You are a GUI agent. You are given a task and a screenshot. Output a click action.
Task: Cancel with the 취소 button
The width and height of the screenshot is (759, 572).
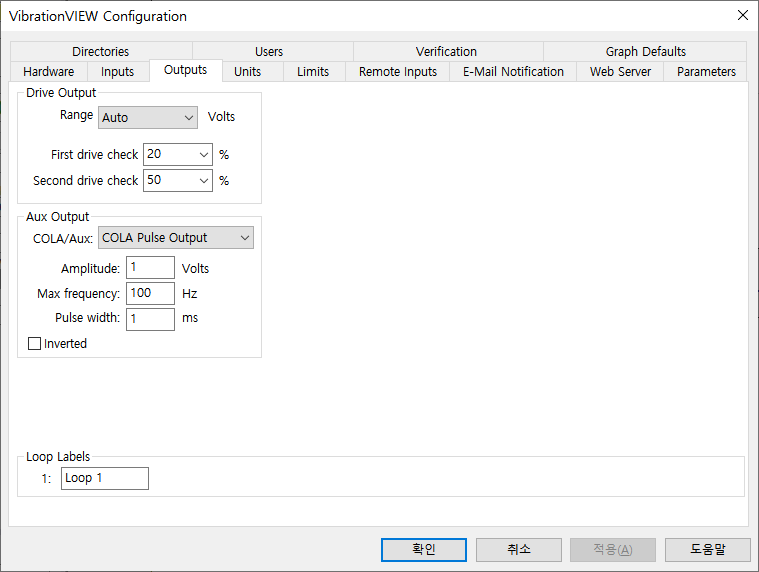518,550
